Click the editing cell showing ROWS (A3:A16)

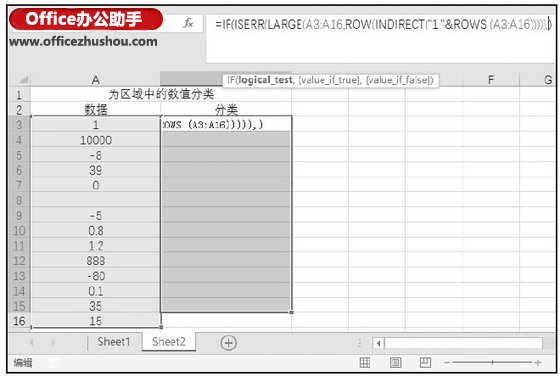[226, 124]
